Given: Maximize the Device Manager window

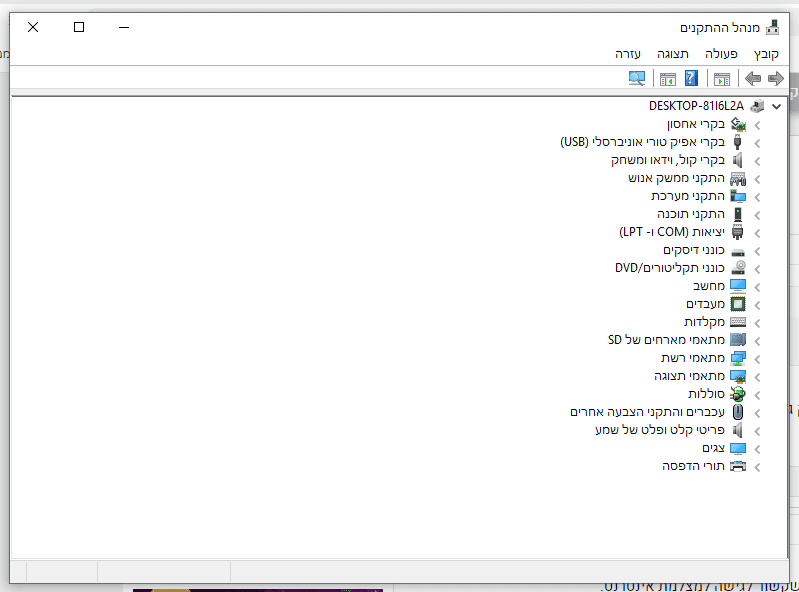Looking at the screenshot, I should click(x=79, y=27).
